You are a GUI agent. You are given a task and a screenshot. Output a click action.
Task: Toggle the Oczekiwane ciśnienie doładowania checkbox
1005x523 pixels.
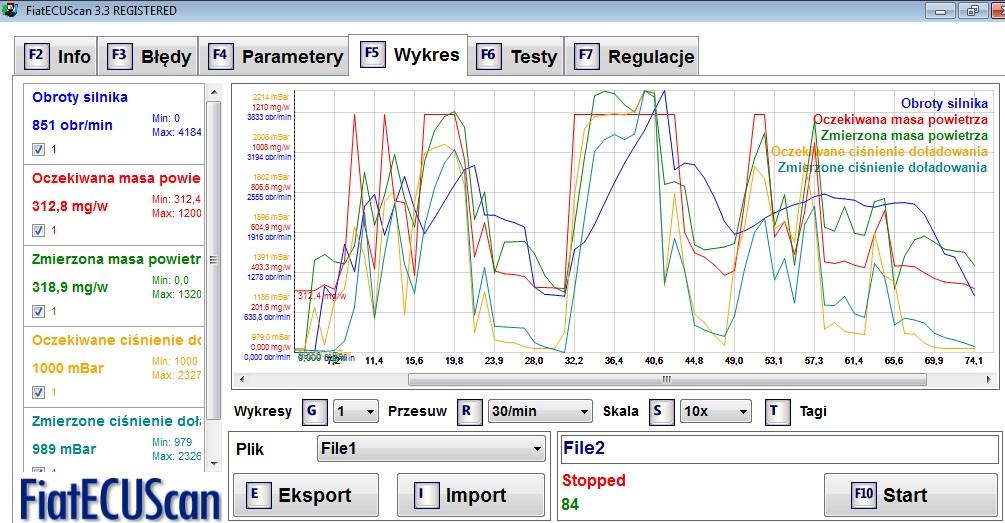(x=38, y=392)
